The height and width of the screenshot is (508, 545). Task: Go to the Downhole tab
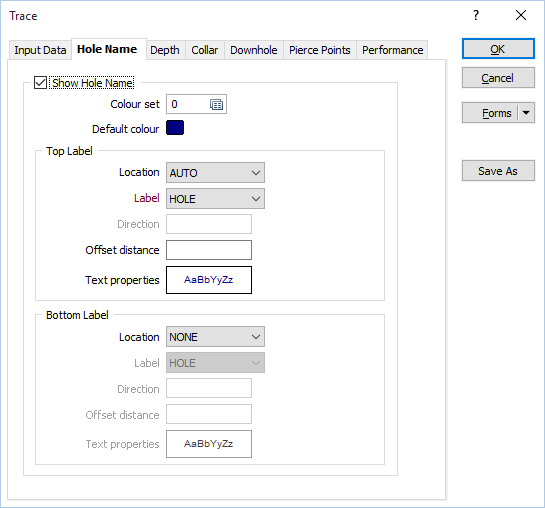click(254, 50)
